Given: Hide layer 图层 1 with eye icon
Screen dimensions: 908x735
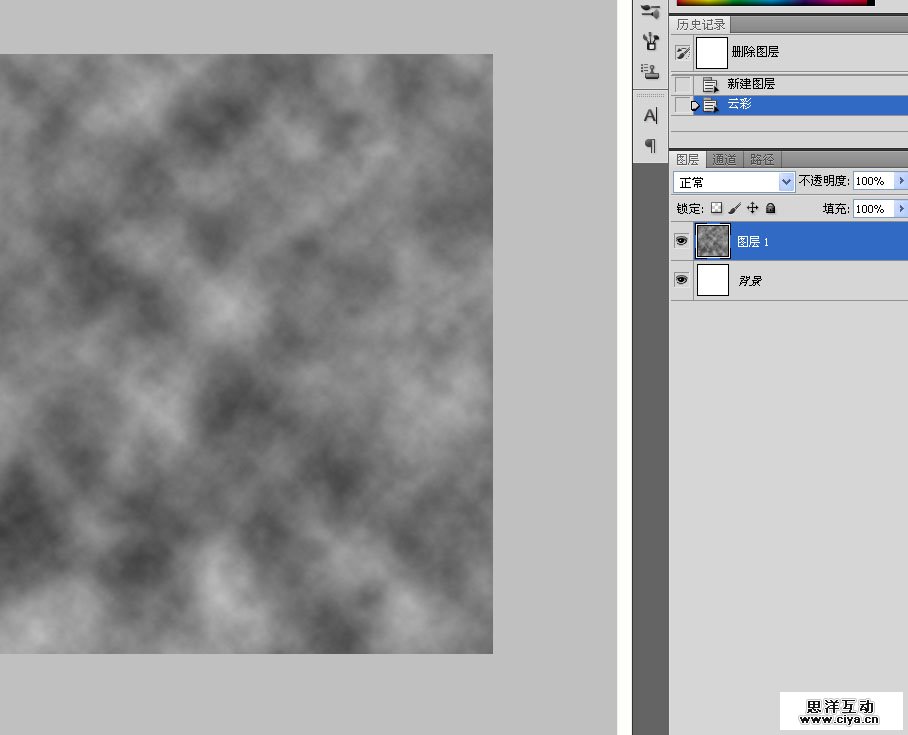Looking at the screenshot, I should [681, 241].
